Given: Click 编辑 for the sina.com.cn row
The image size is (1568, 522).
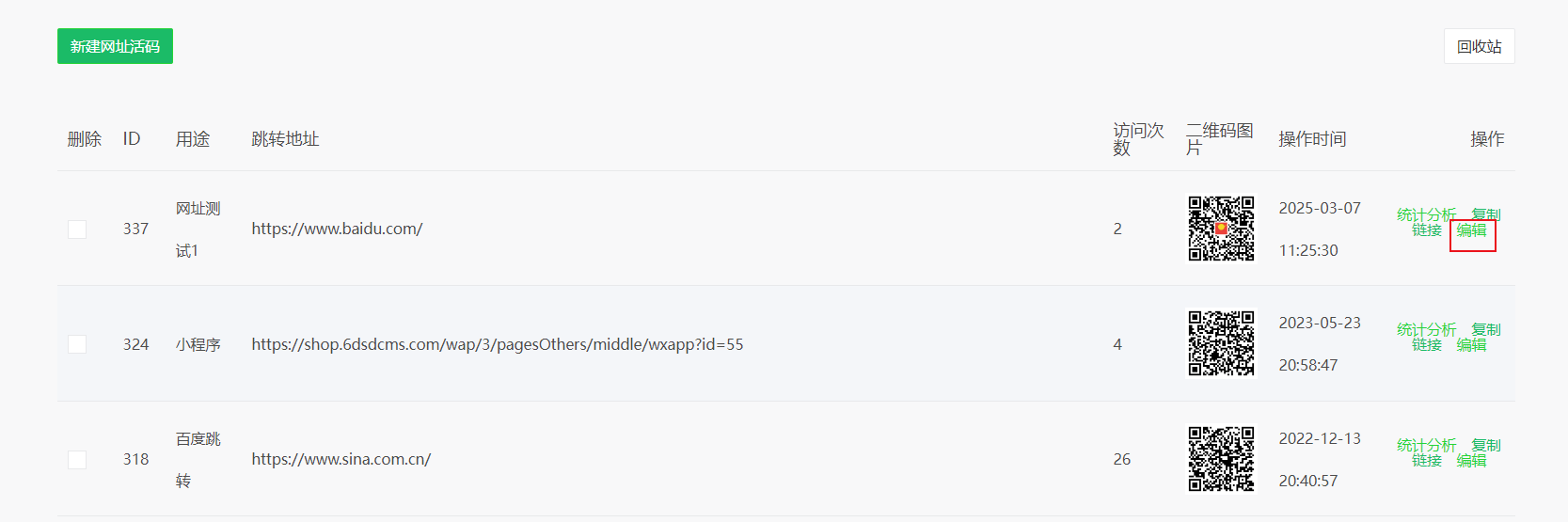Looking at the screenshot, I should pos(1472,461).
